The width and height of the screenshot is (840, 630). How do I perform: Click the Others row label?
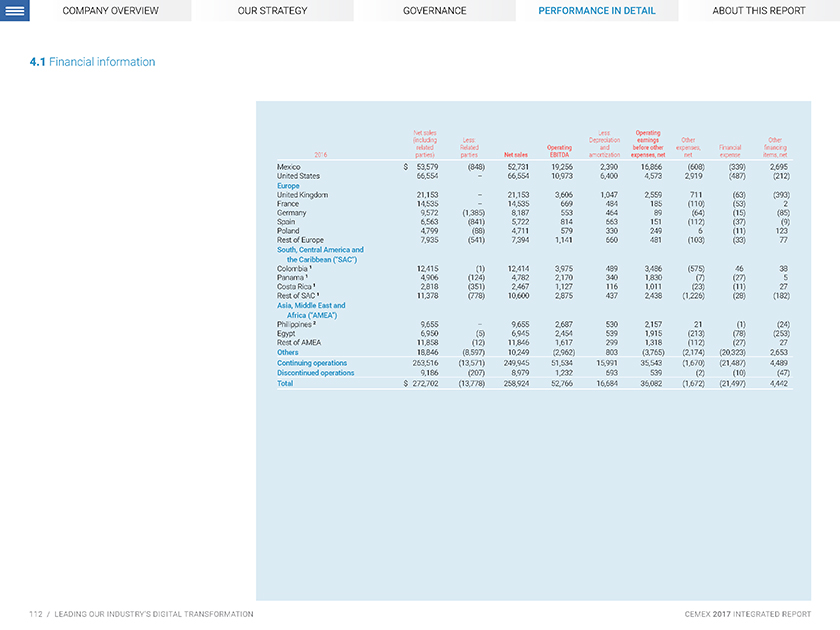pyautogui.click(x=287, y=352)
